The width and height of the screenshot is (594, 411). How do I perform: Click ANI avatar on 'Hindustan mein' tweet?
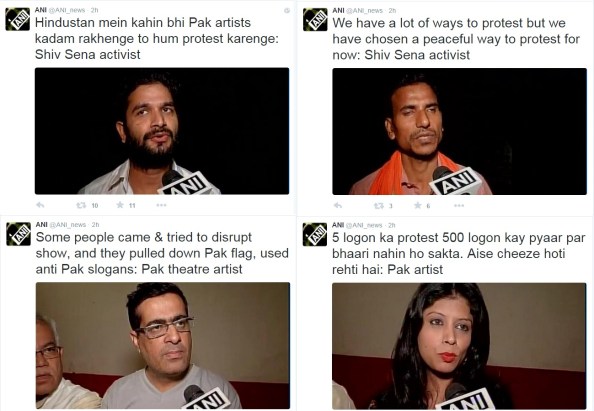[17, 19]
